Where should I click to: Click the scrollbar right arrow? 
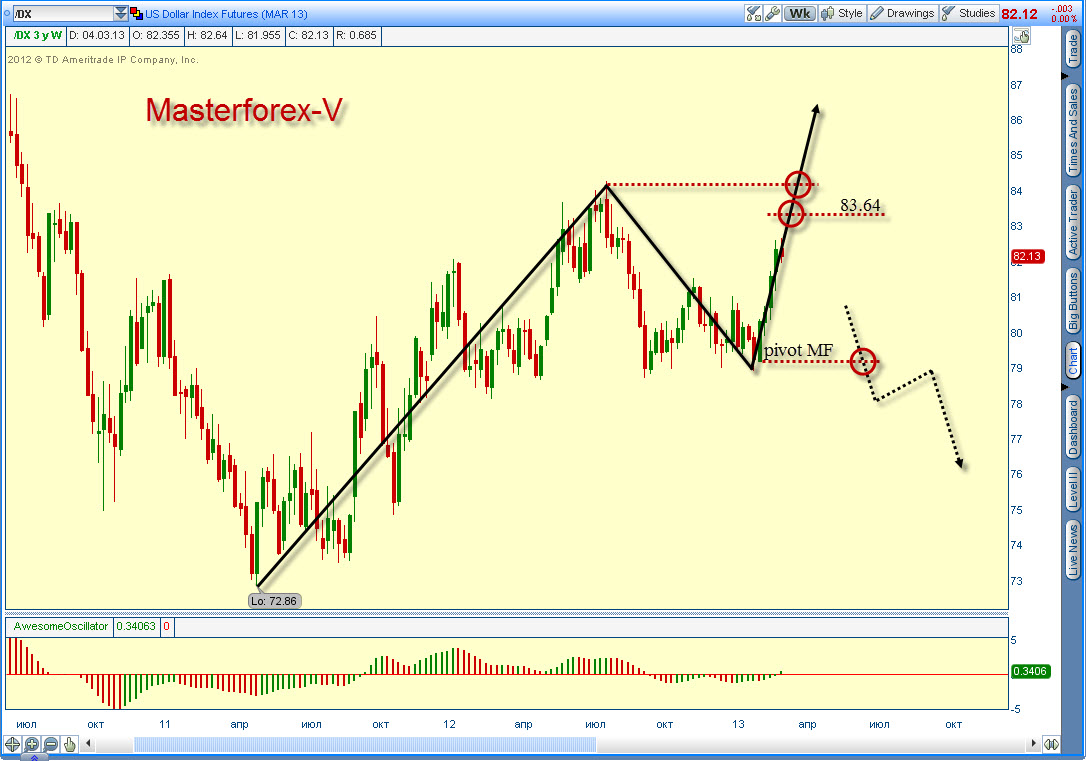click(x=1034, y=744)
